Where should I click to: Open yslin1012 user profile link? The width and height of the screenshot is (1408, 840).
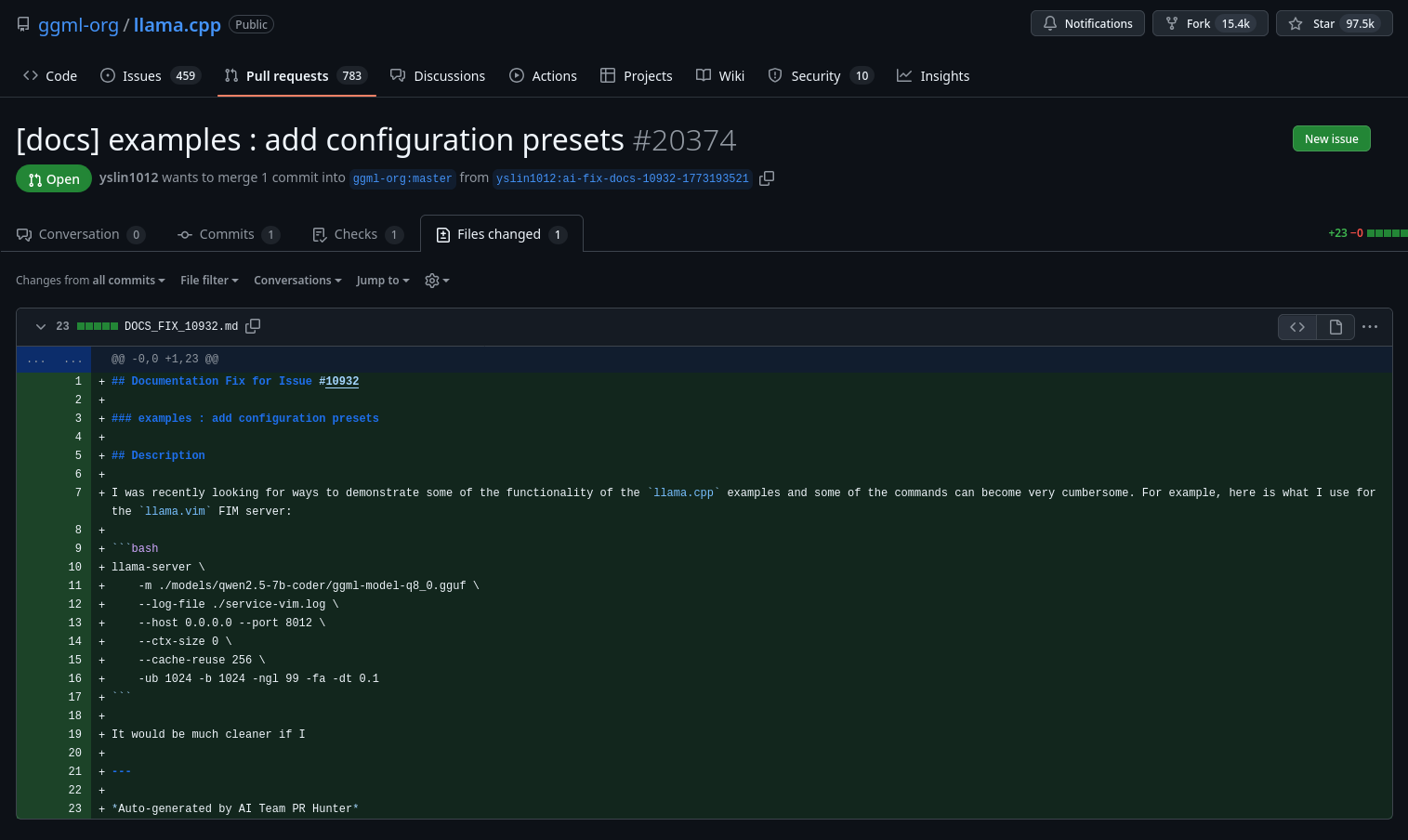coord(129,177)
